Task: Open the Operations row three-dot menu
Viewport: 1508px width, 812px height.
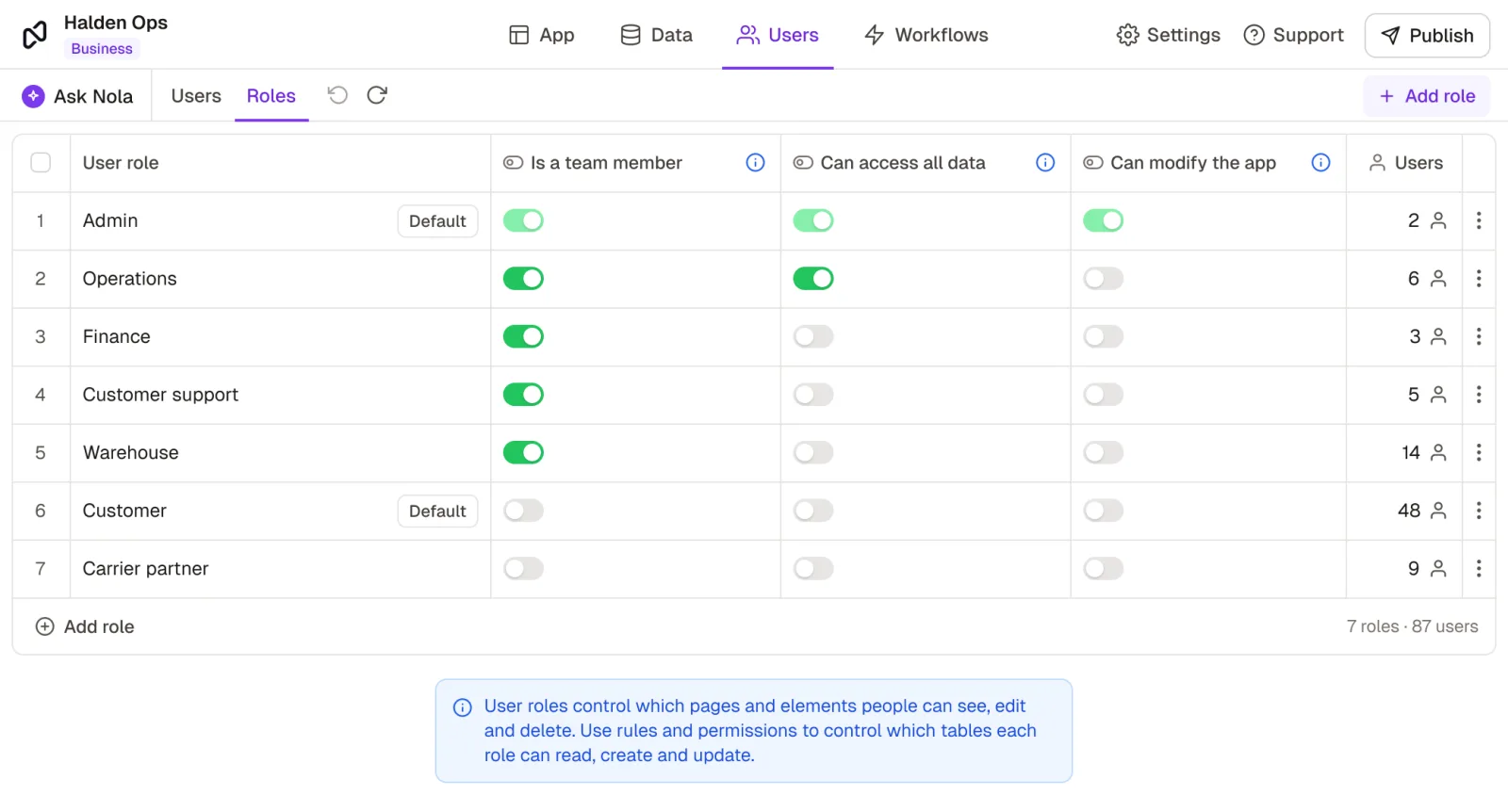Action: click(1479, 279)
